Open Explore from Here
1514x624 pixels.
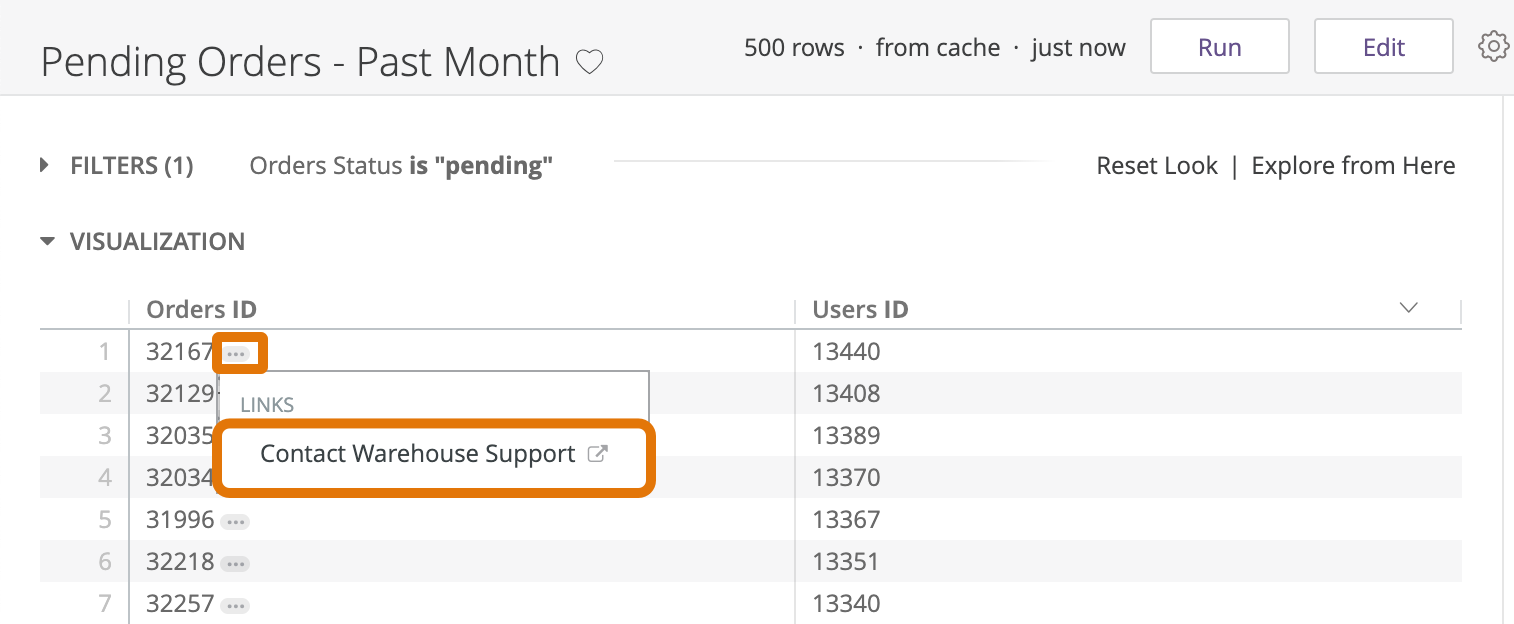click(1353, 166)
